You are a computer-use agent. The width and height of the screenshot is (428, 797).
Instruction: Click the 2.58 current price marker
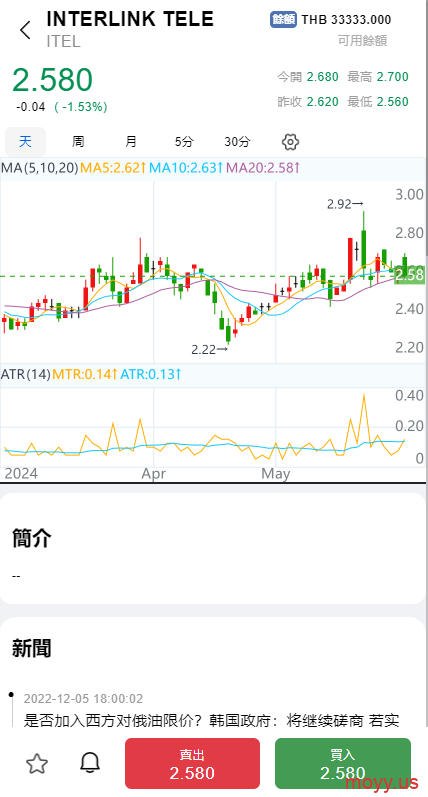click(x=409, y=275)
